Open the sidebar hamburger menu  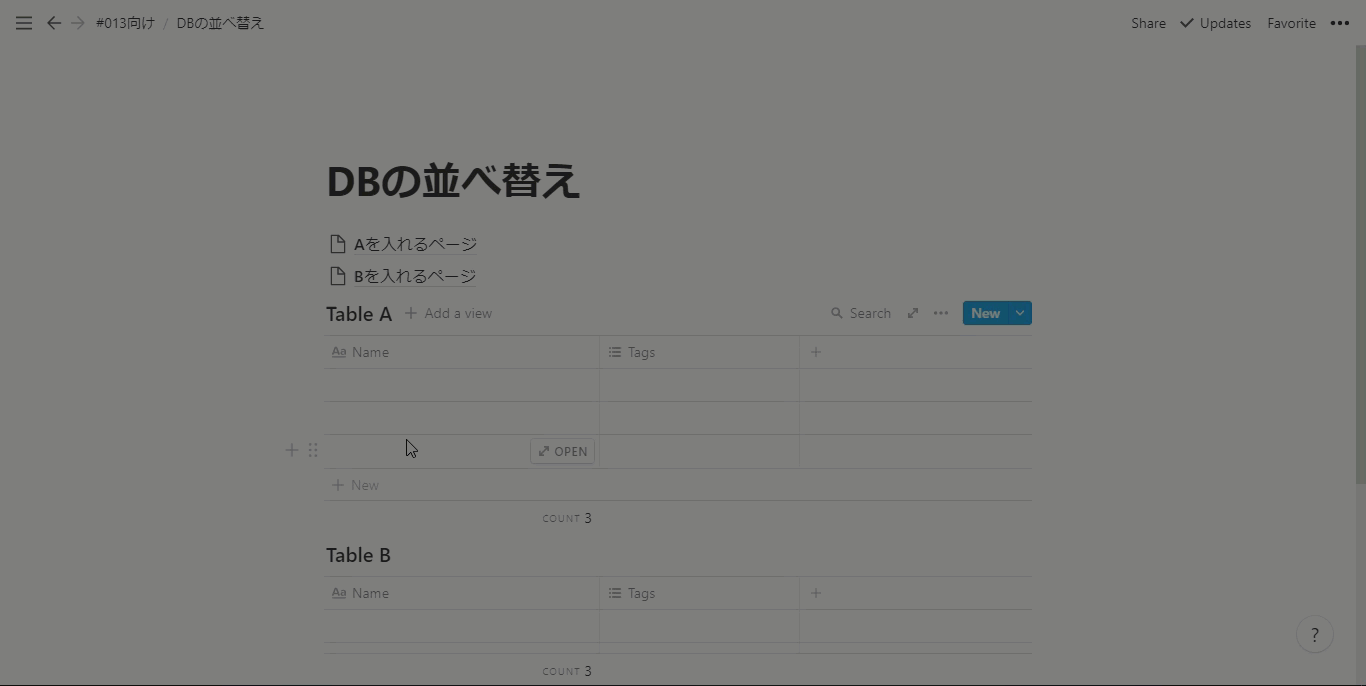click(24, 23)
